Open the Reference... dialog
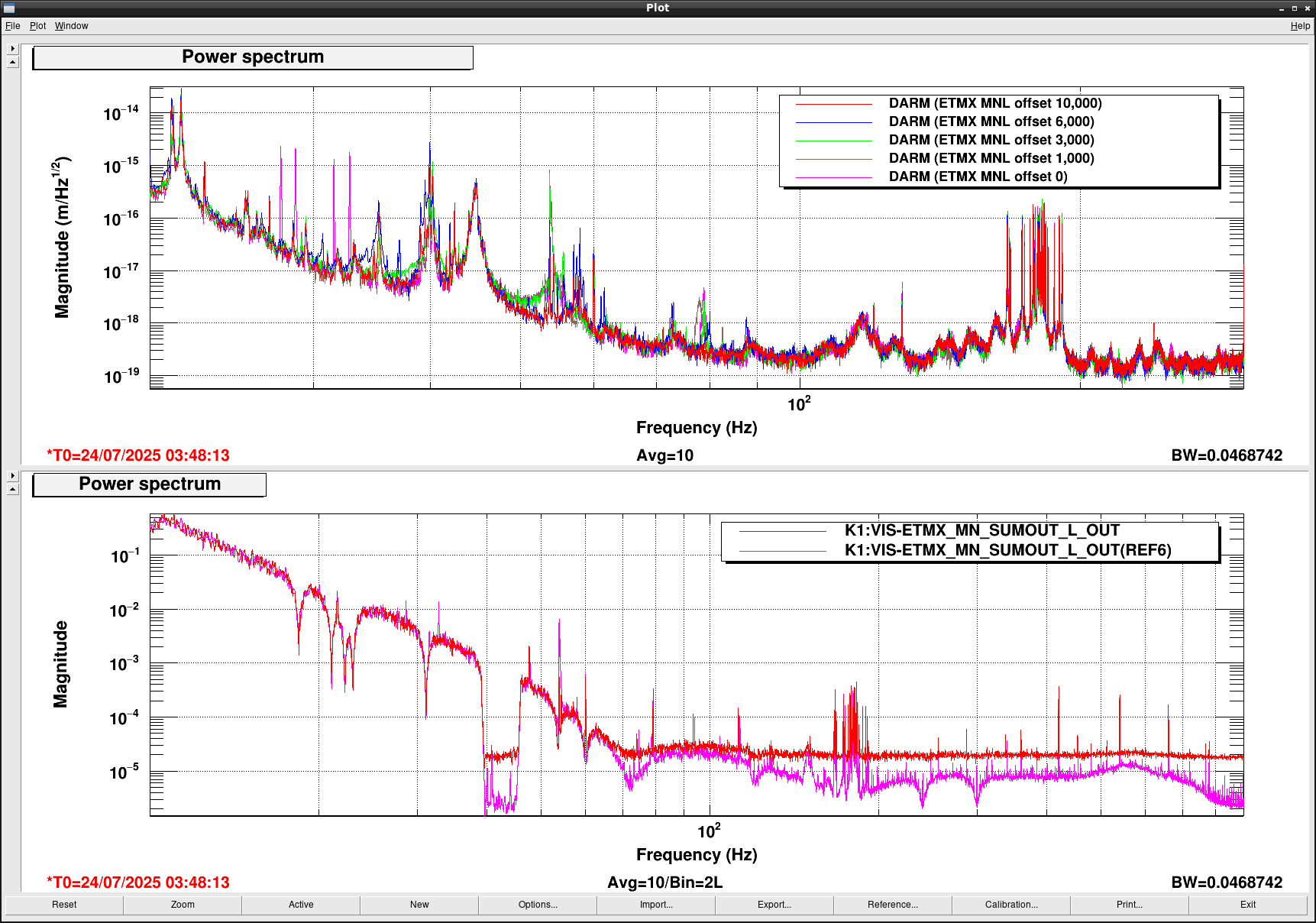Viewport: 1316px width, 923px height. pos(893,905)
